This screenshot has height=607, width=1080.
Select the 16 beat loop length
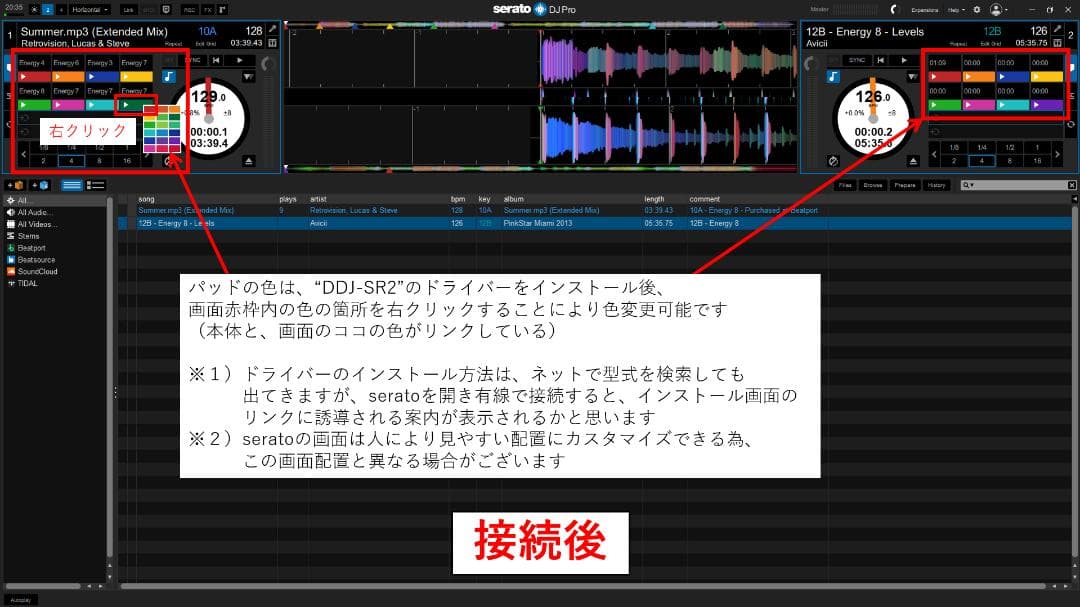127,160
